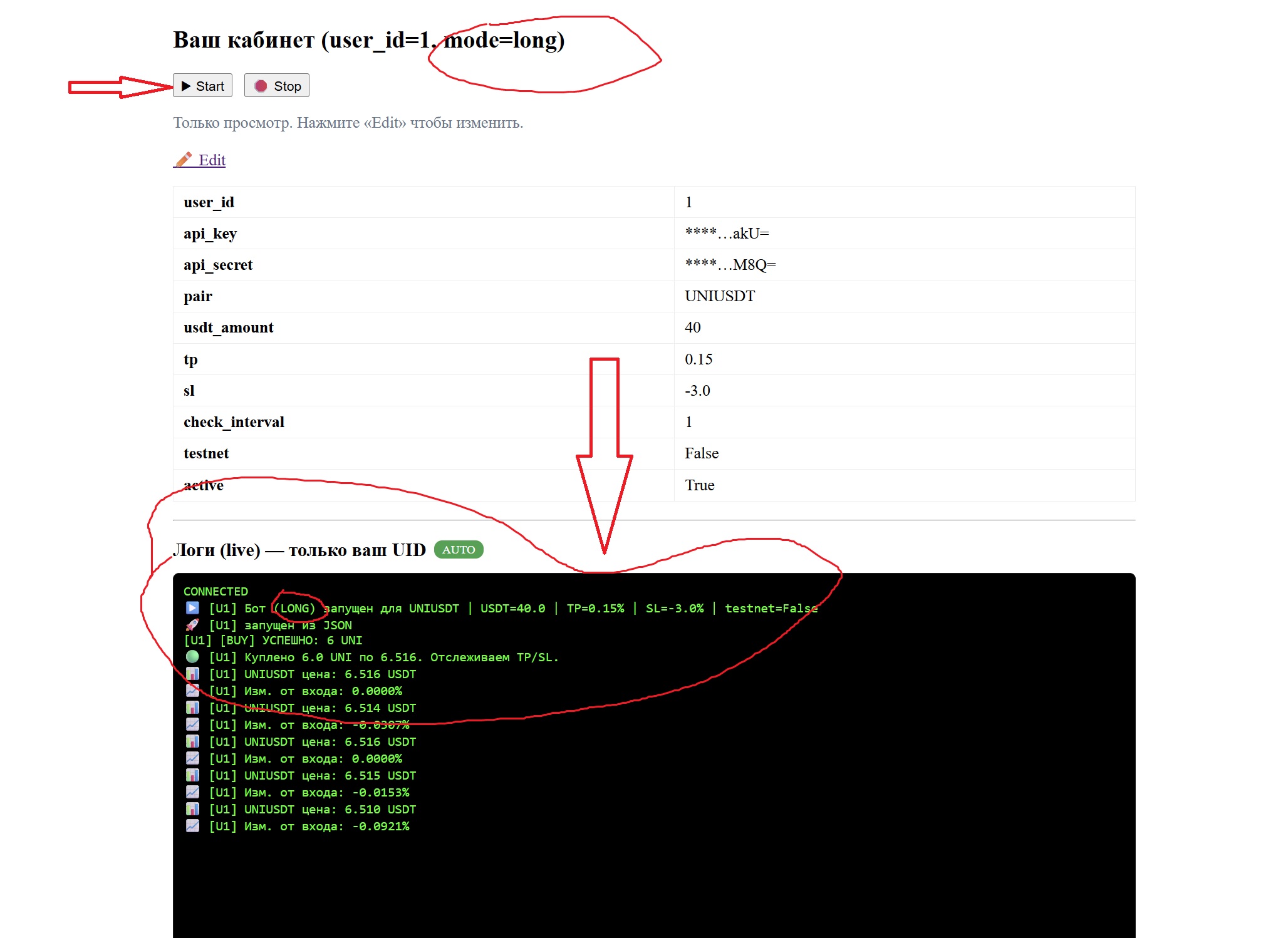Viewport: 1288px width, 938px height.
Task: Click the line chart icon beside -0.0153%
Action: [192, 792]
